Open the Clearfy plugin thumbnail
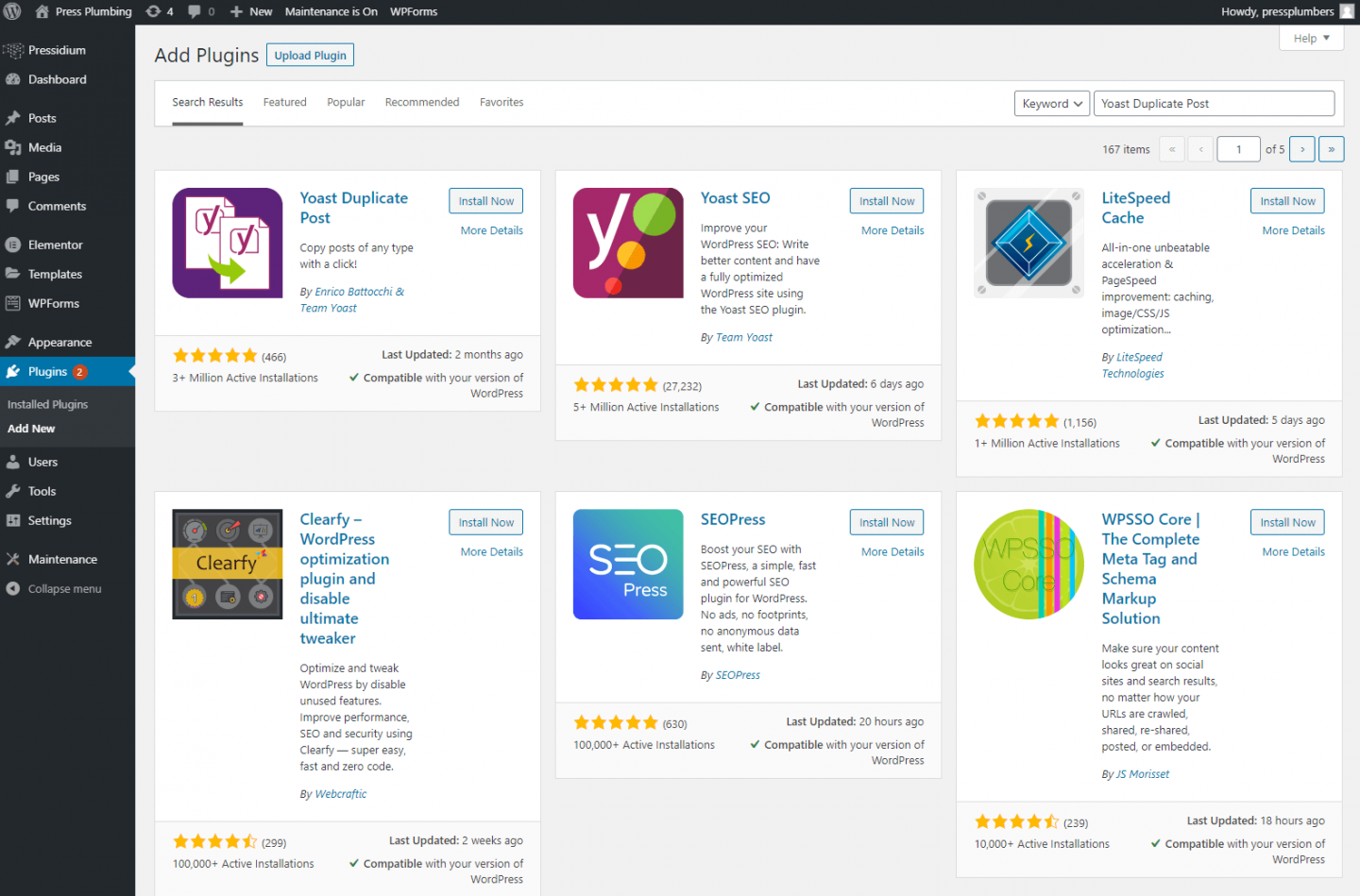This screenshot has width=1360, height=896. 228,565
